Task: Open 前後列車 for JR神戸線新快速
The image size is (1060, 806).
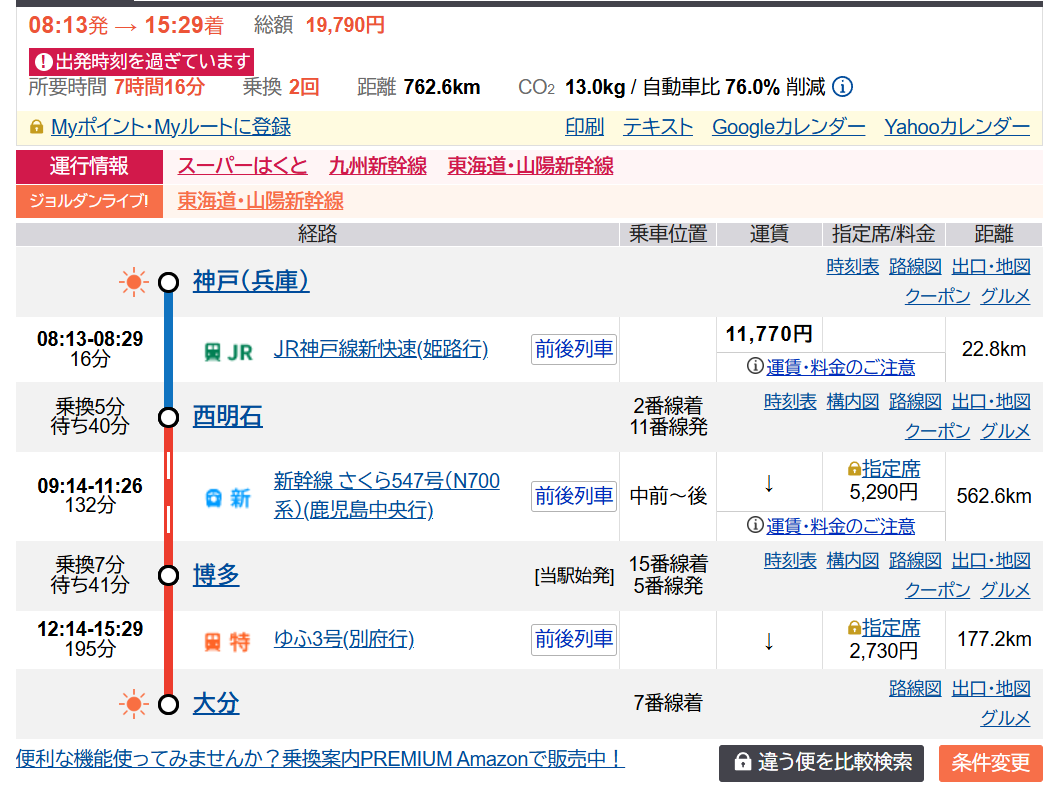Action: click(573, 349)
